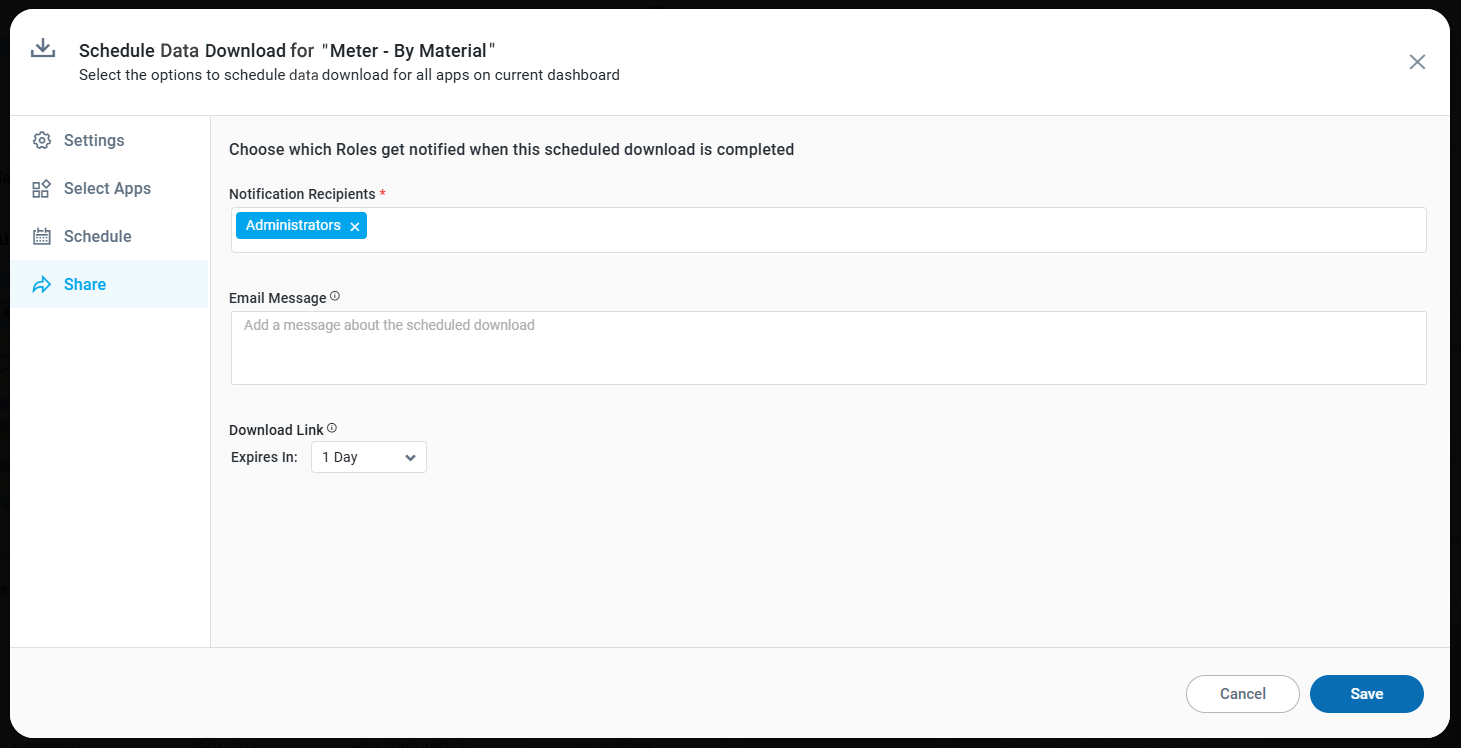Select the Share tab label
Image resolution: width=1461 pixels, height=748 pixels.
click(x=85, y=284)
